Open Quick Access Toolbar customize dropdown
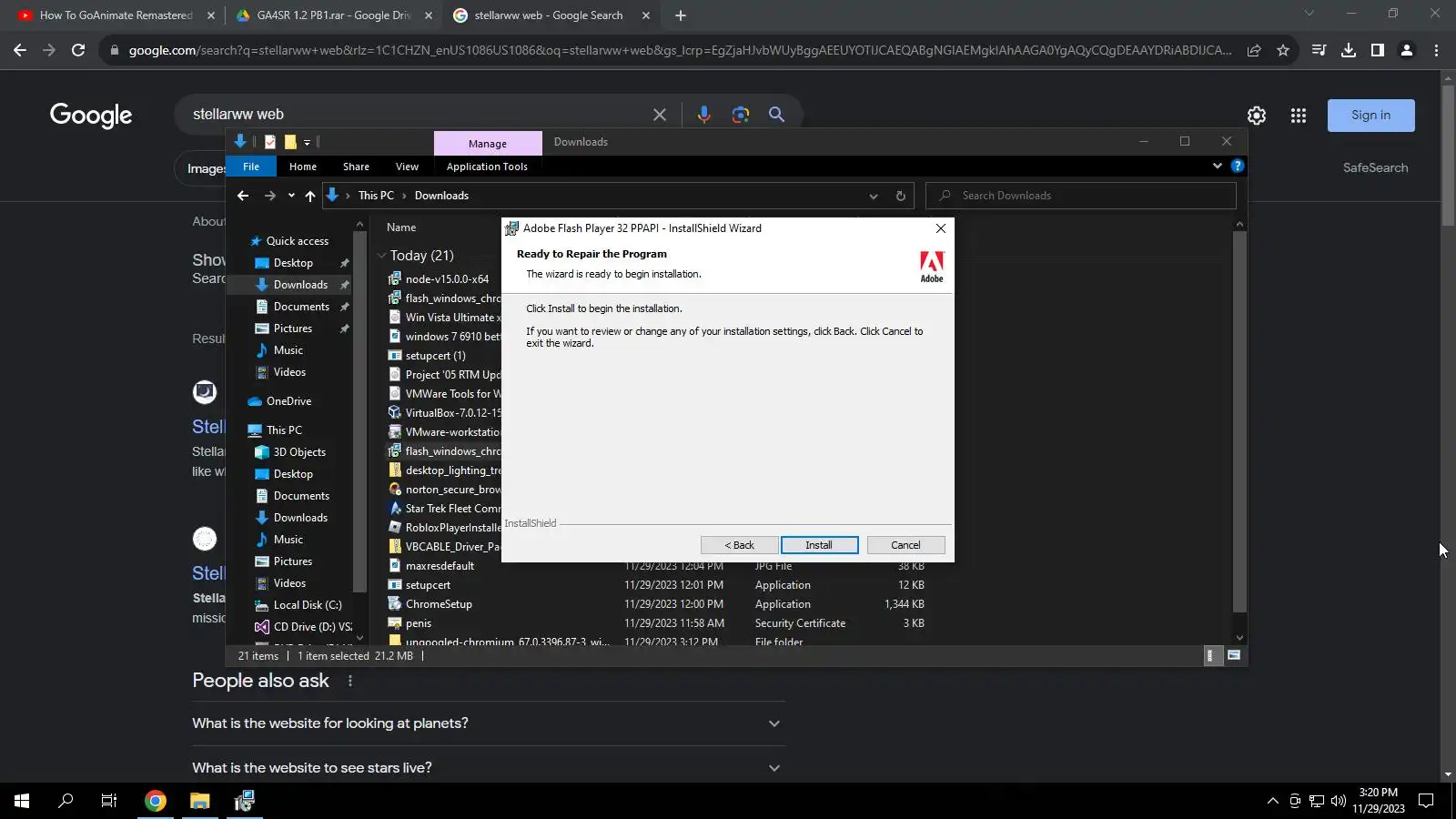1456x819 pixels. 308,142
